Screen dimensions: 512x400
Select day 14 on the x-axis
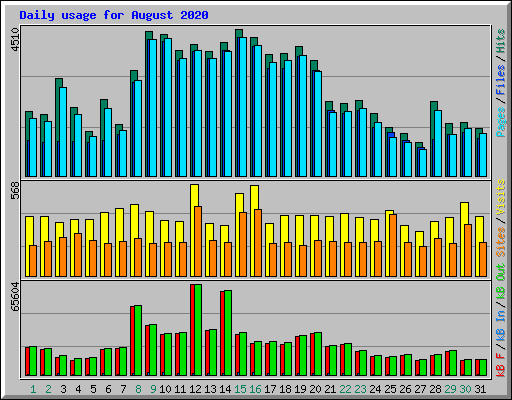pyautogui.click(x=225, y=389)
